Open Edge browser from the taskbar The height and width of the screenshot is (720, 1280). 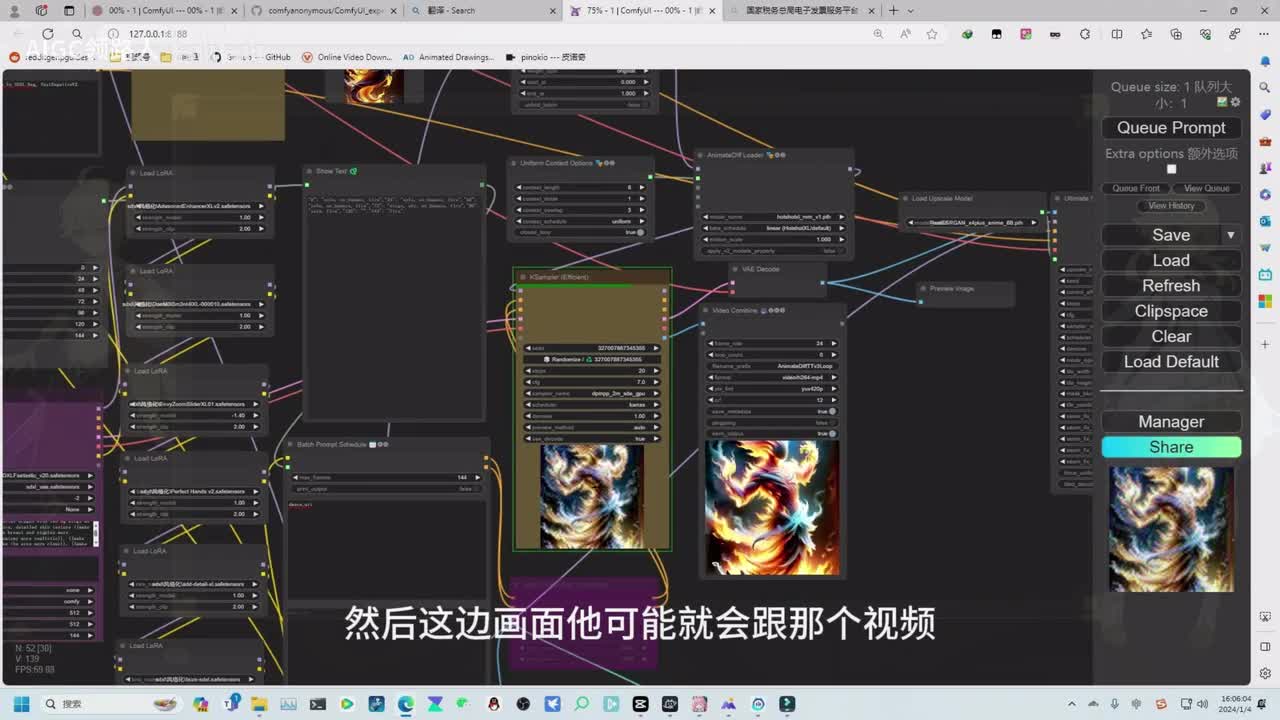[x=405, y=704]
